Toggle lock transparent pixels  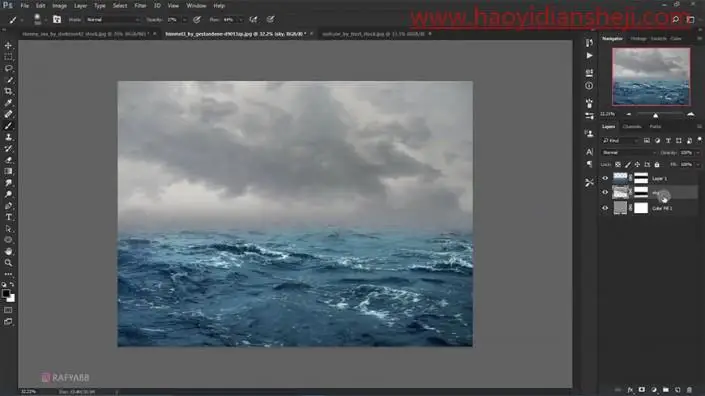pyautogui.click(x=618, y=165)
